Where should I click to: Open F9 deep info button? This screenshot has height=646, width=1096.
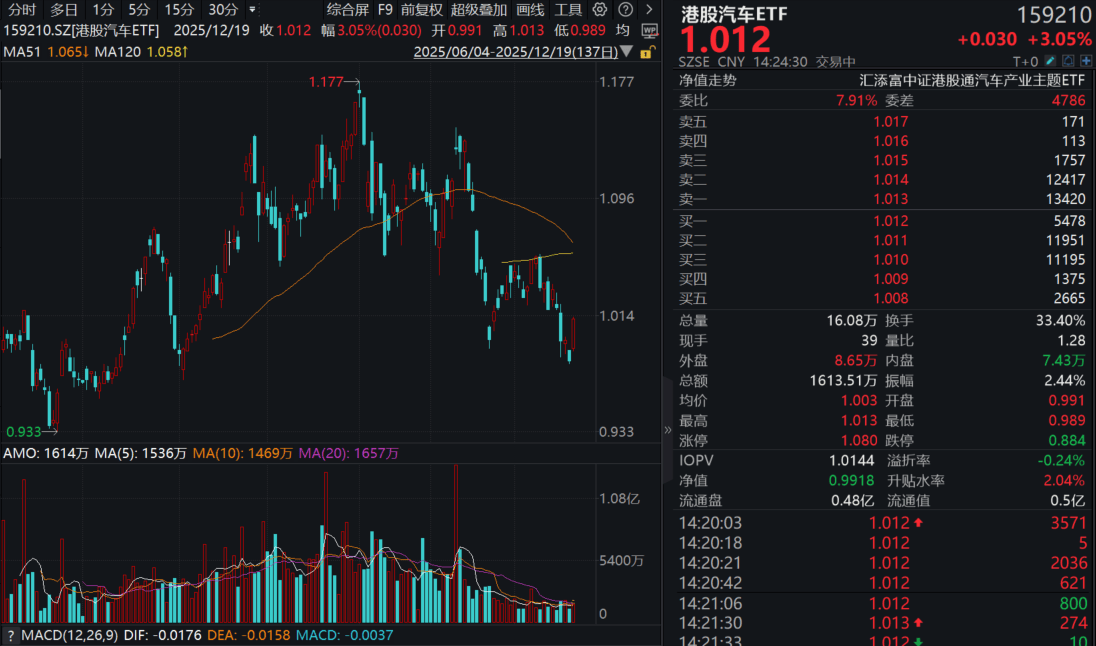point(385,10)
